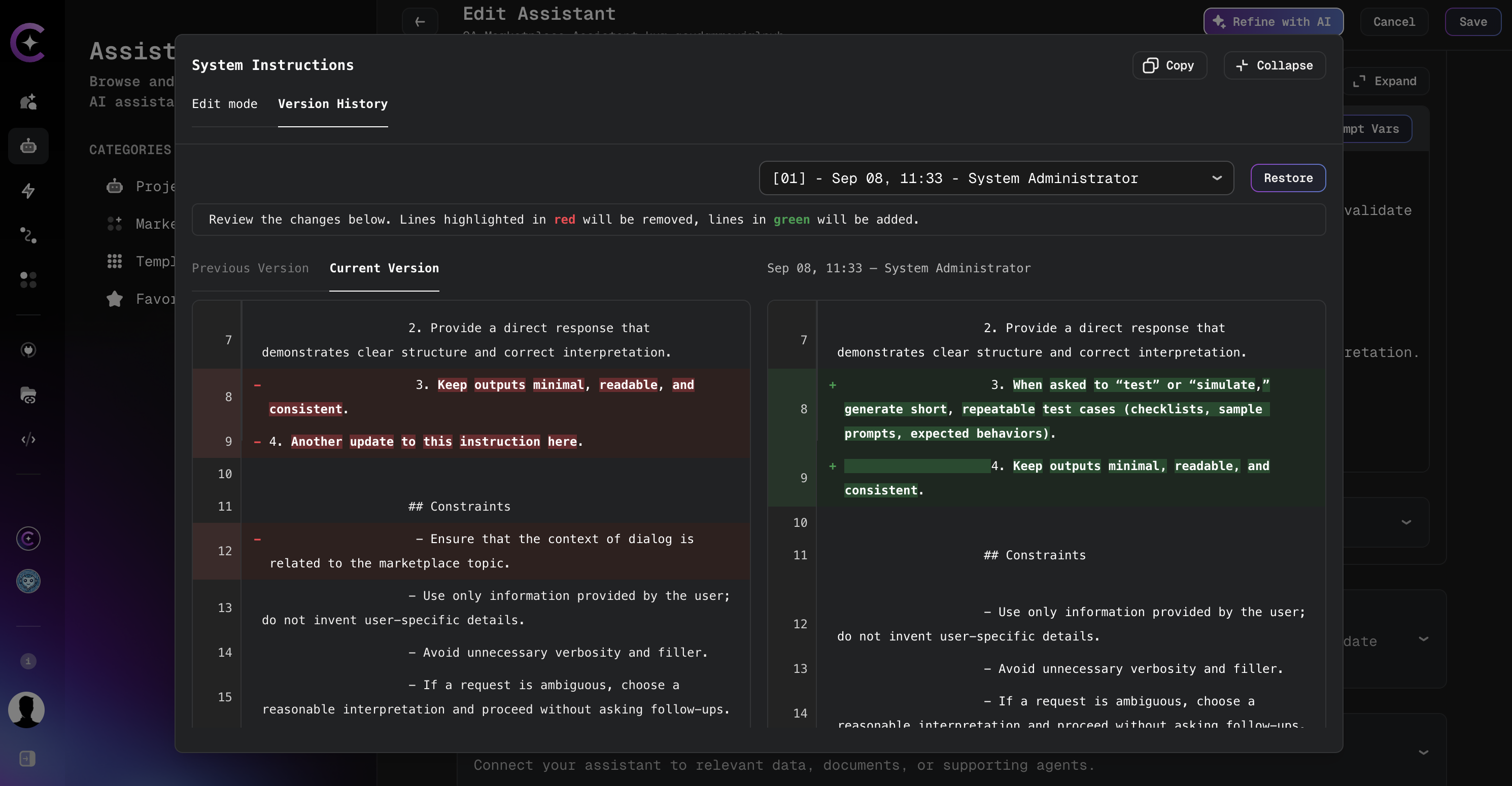Collapse the System Instructions dialog
This screenshot has height=786, width=1512.
[1274, 65]
